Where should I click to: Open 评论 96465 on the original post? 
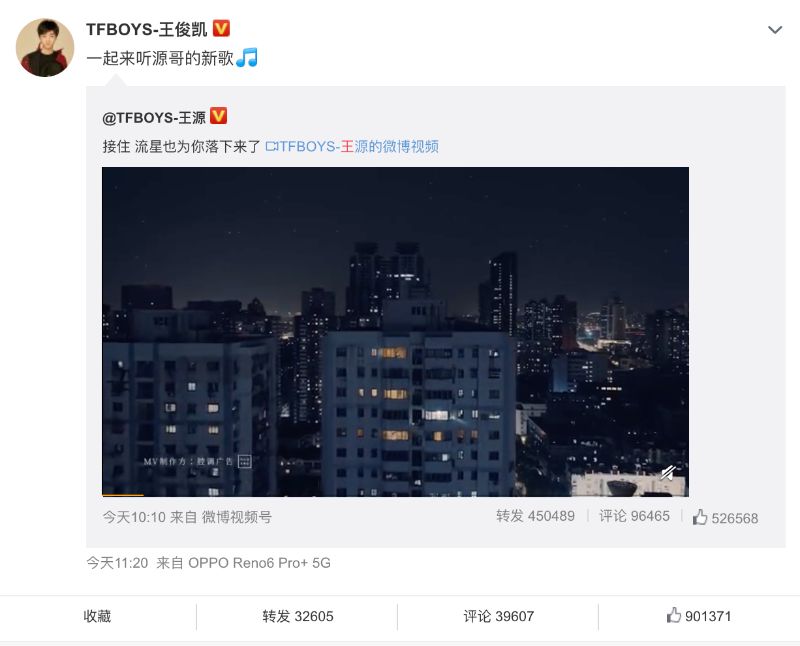(x=634, y=516)
